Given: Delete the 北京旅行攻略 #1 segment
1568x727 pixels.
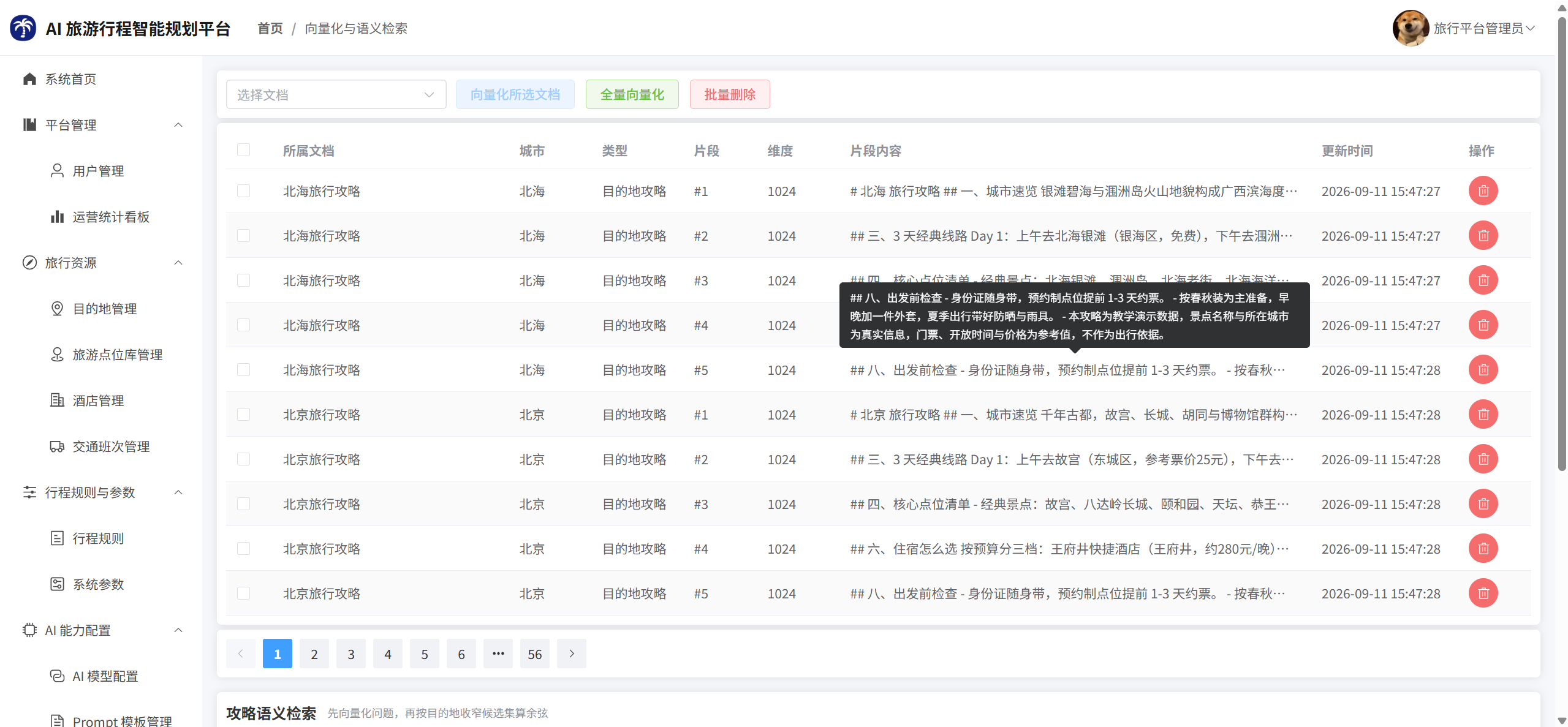Looking at the screenshot, I should (x=1483, y=414).
